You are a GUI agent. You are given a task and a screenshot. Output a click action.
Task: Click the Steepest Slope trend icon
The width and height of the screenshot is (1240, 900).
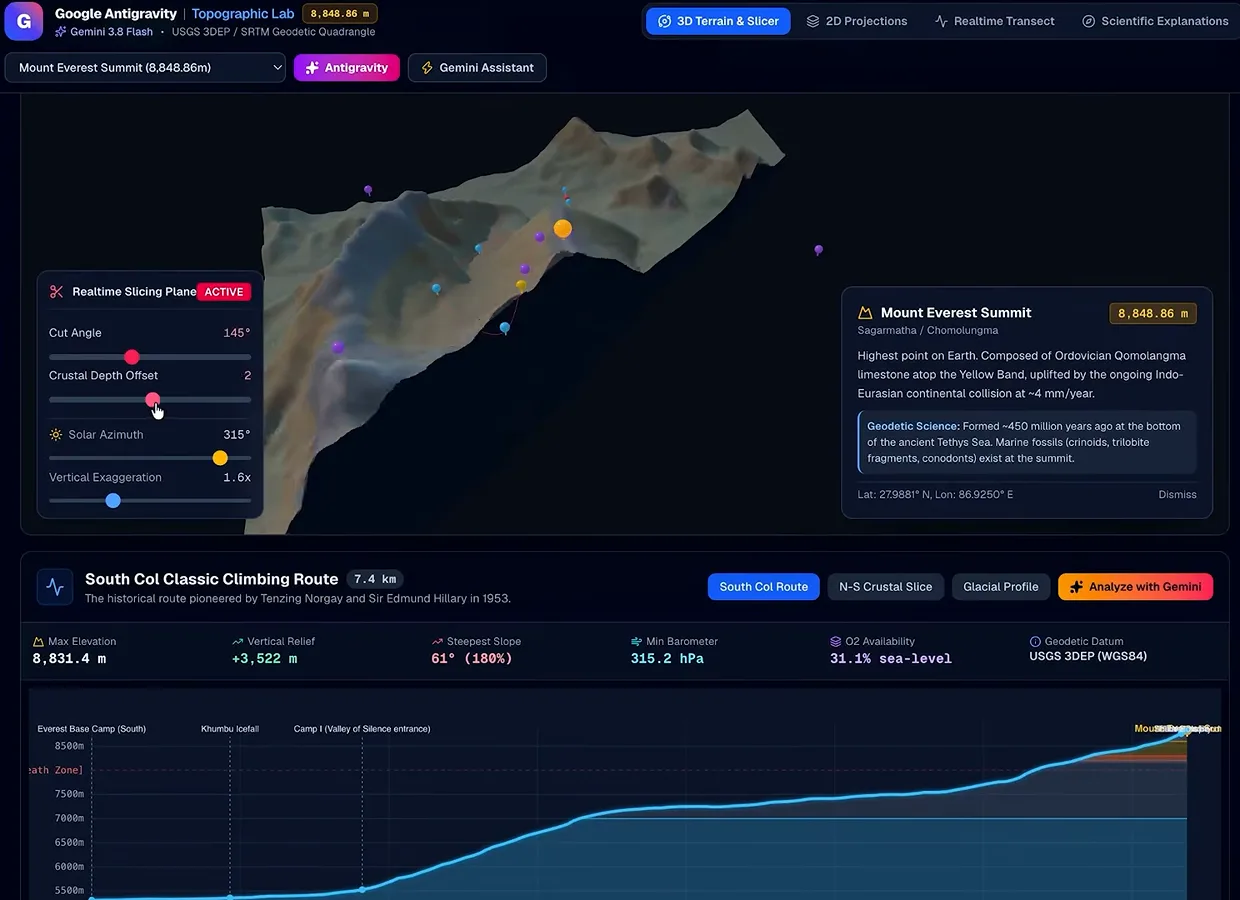pos(437,642)
